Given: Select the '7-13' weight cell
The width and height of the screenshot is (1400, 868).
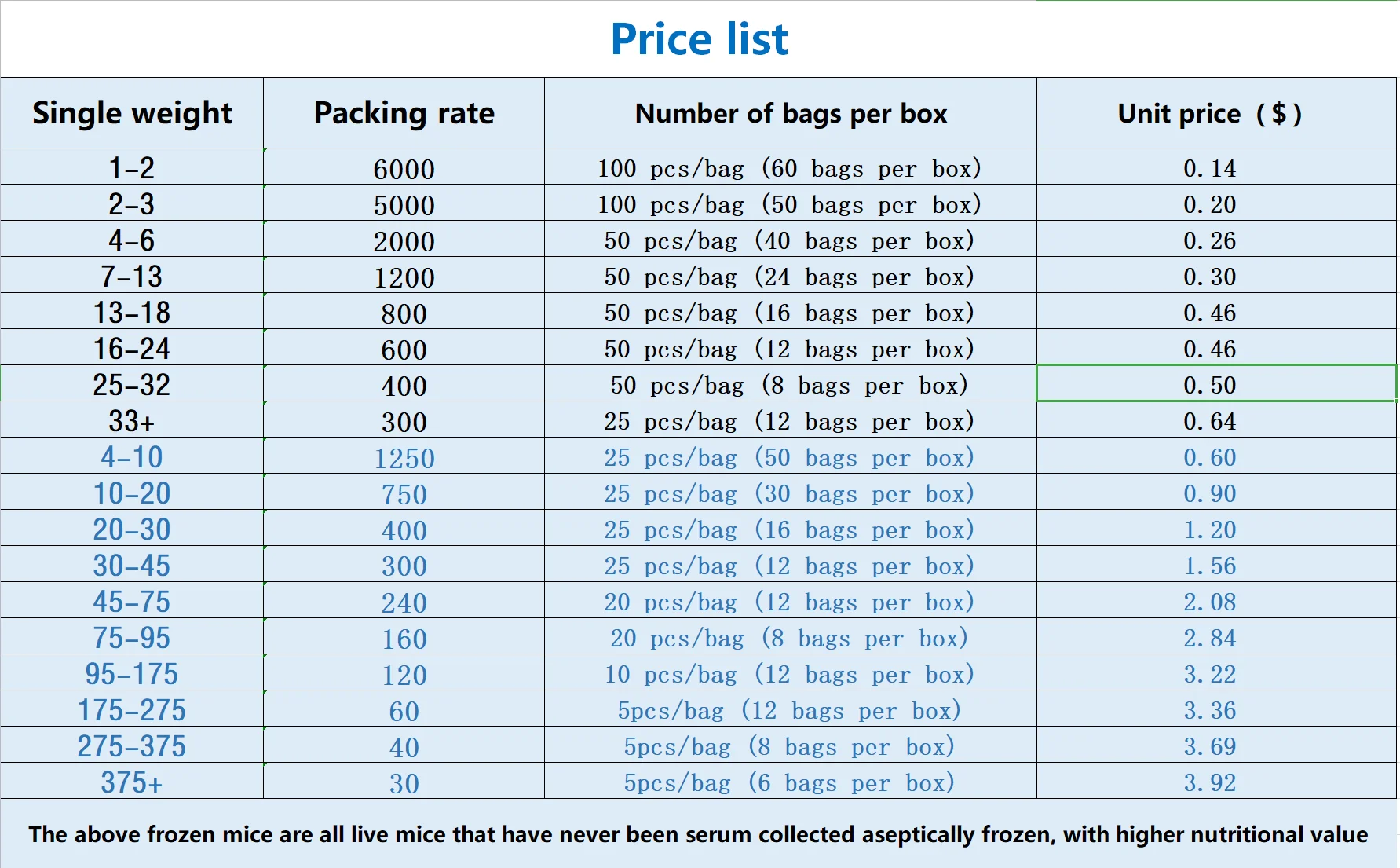Looking at the screenshot, I should coord(132,277).
